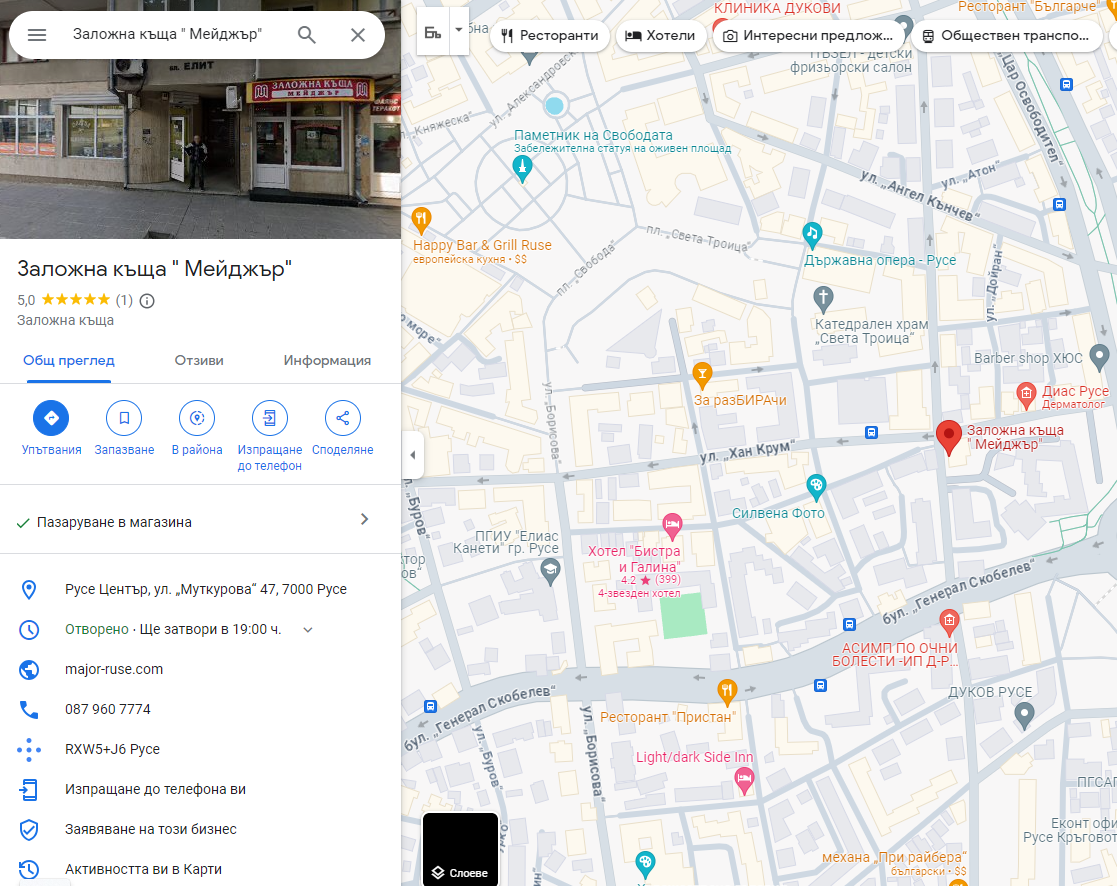Viewport: 1117px width, 886px height.
Task: Click the Паметник на Свободата marker
Action: [x=522, y=168]
